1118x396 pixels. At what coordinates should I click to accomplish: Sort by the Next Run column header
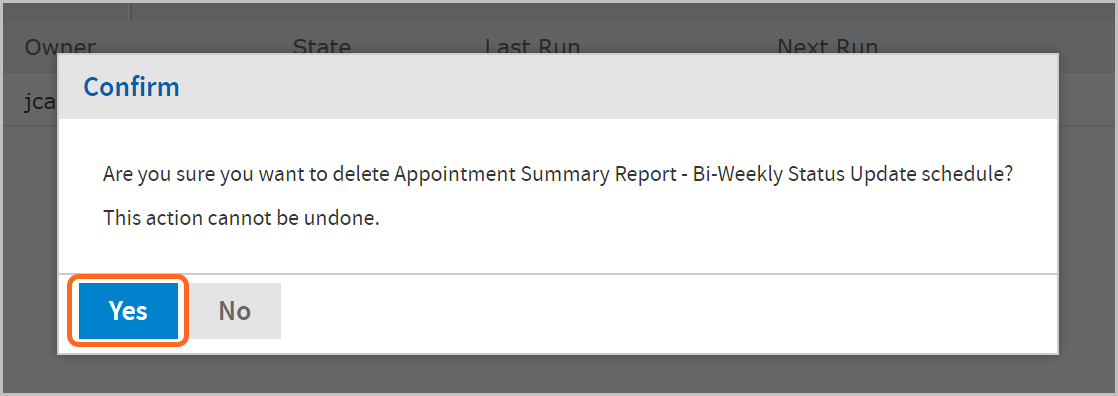click(828, 47)
